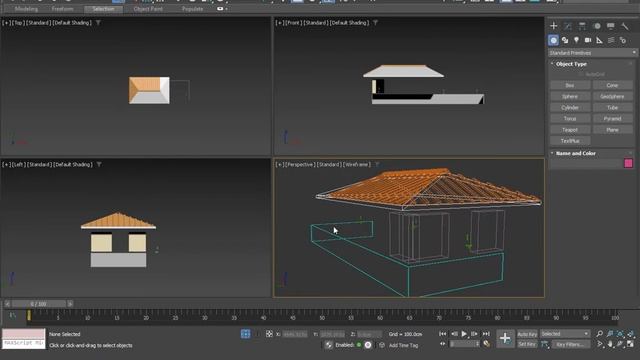Create a Pyramid primitive
640x360 pixels.
(612, 119)
